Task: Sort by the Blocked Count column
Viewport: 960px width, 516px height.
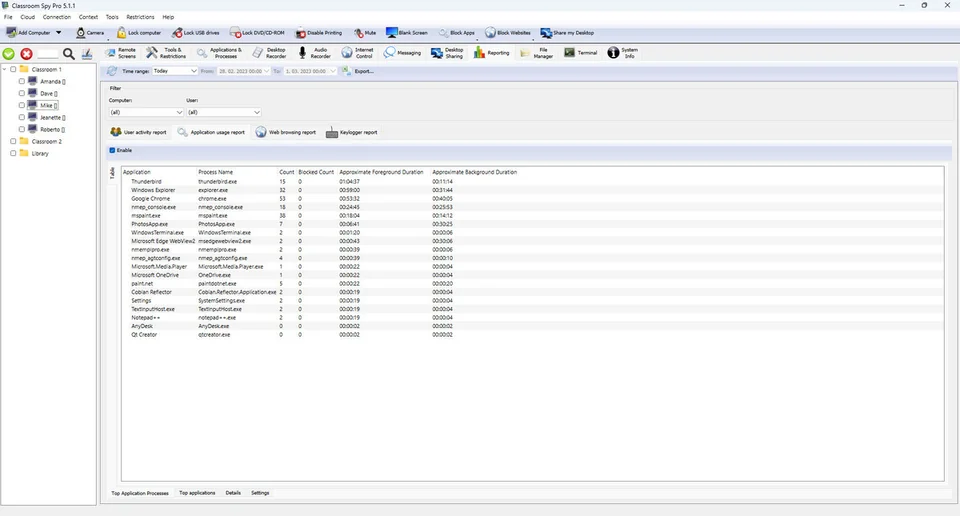Action: tap(316, 172)
